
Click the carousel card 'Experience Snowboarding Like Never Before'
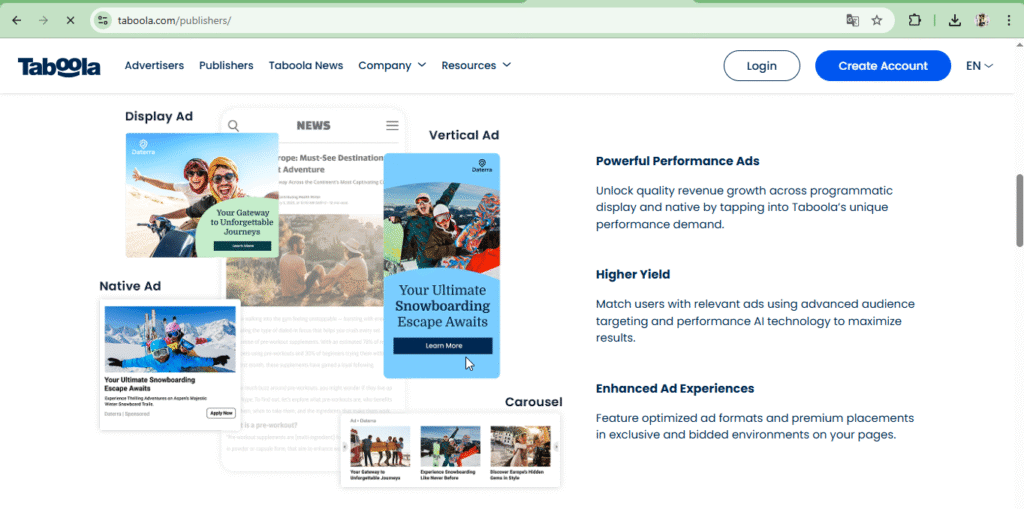coord(450,453)
